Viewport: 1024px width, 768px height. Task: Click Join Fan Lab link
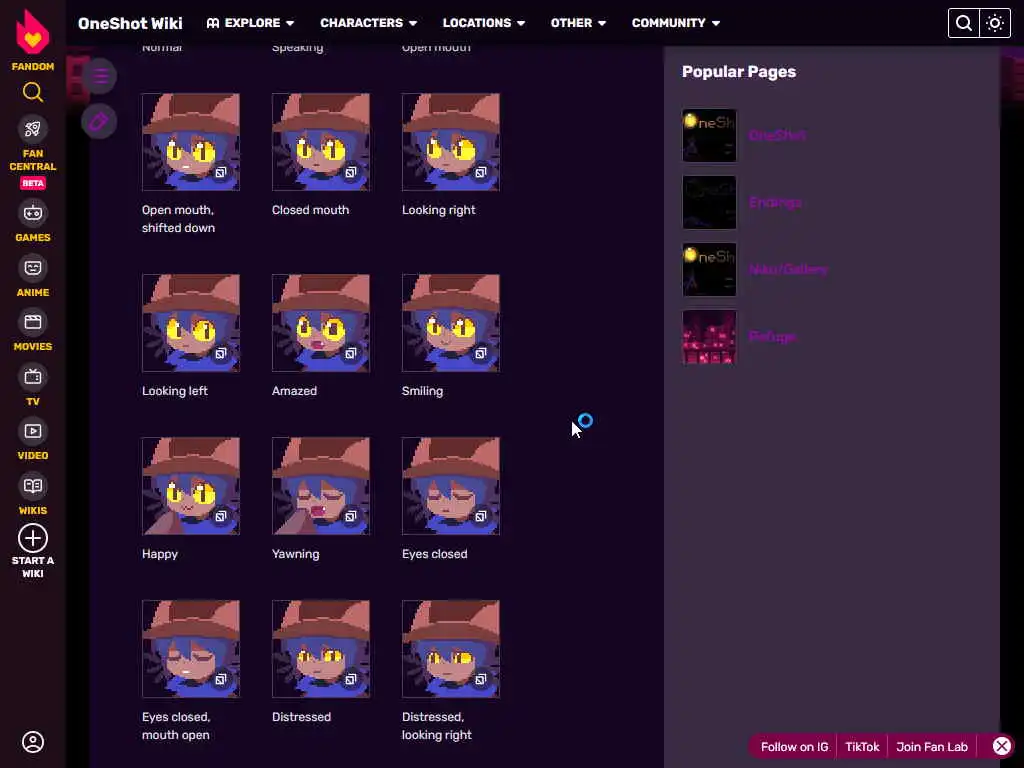[x=932, y=746]
